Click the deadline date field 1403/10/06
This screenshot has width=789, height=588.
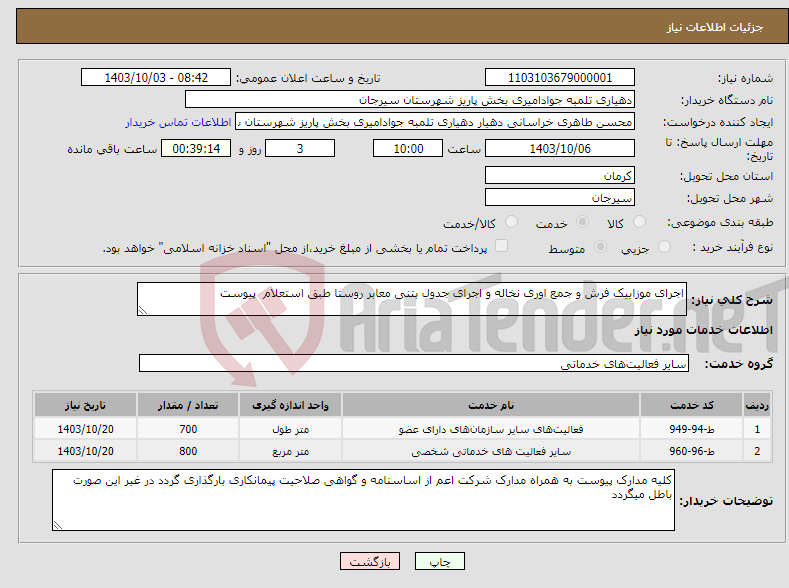[560, 148]
